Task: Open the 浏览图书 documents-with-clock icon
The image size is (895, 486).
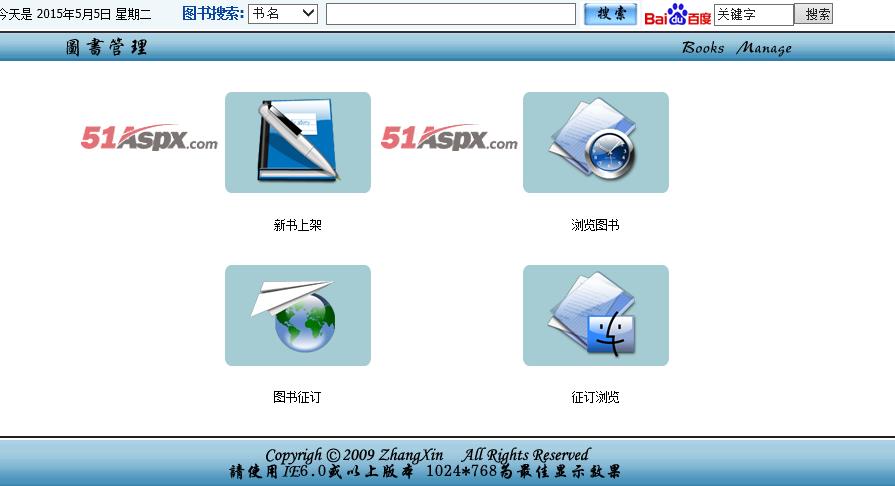Action: [x=596, y=142]
